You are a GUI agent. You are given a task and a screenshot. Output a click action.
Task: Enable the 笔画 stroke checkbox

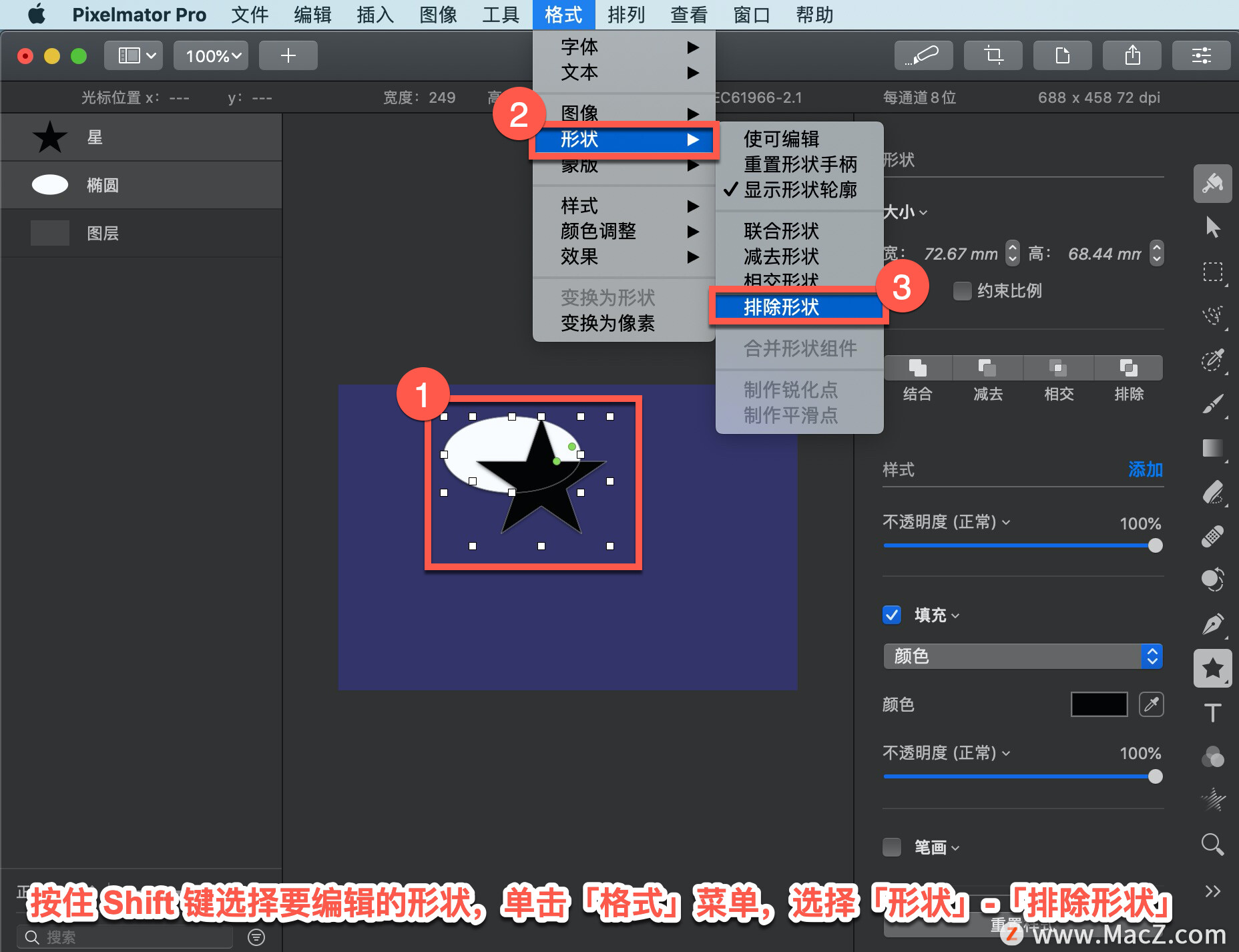(x=892, y=847)
